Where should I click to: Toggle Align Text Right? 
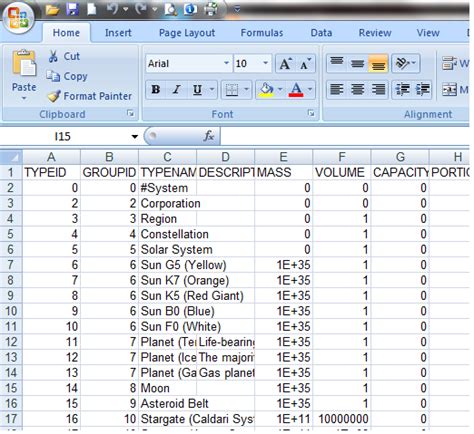tap(378, 89)
